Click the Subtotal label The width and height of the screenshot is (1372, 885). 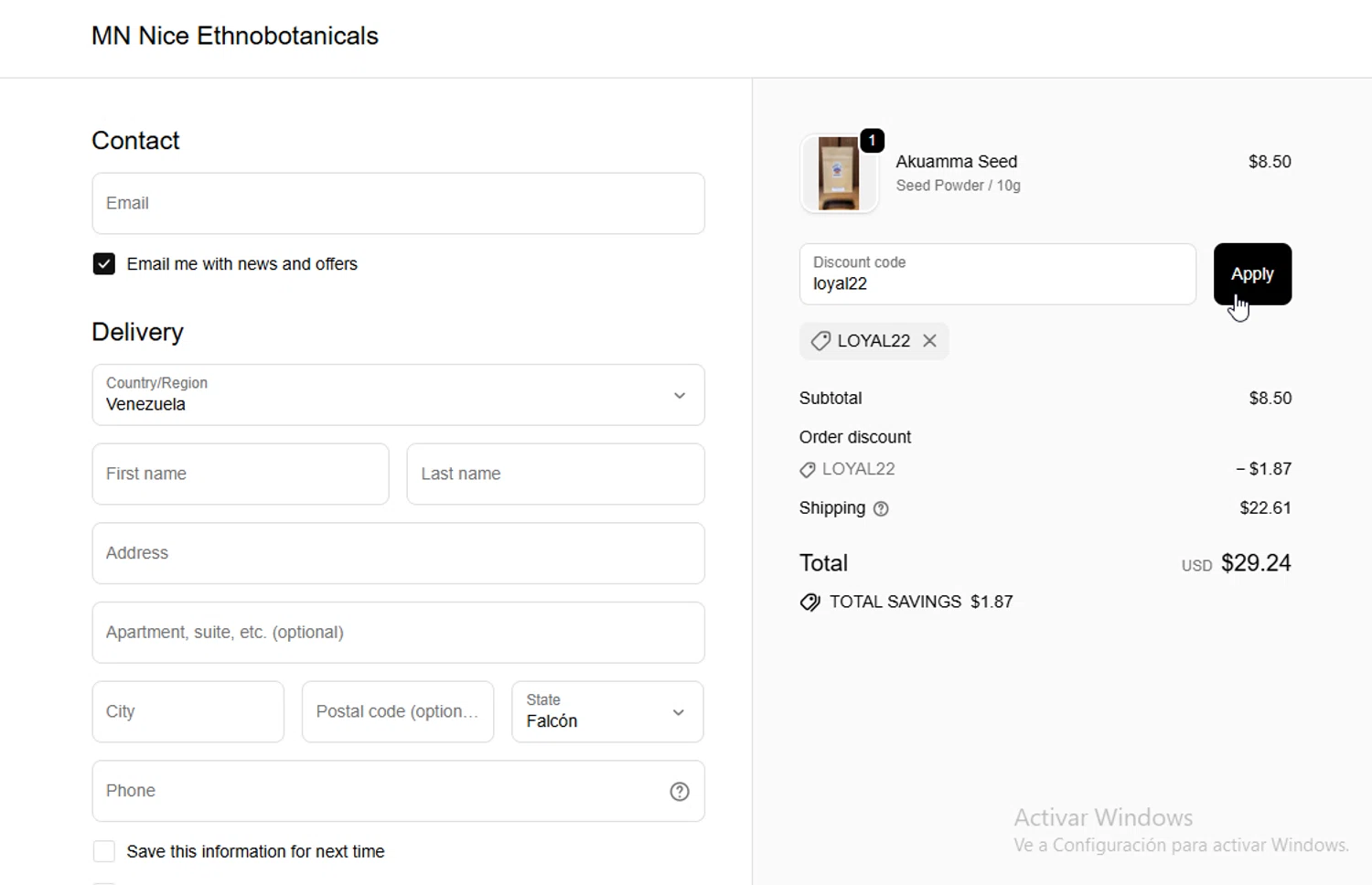click(831, 399)
